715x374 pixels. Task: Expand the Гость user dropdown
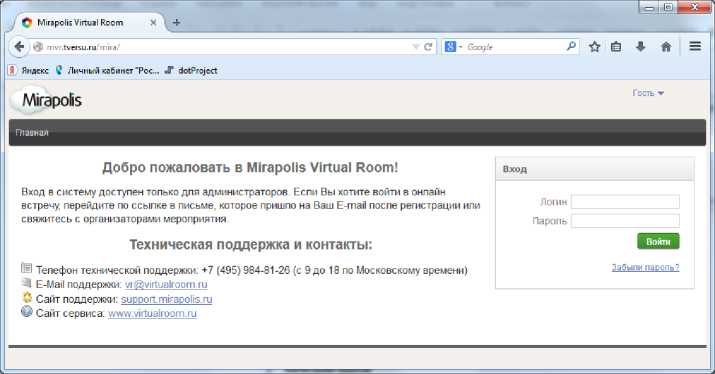tap(648, 93)
